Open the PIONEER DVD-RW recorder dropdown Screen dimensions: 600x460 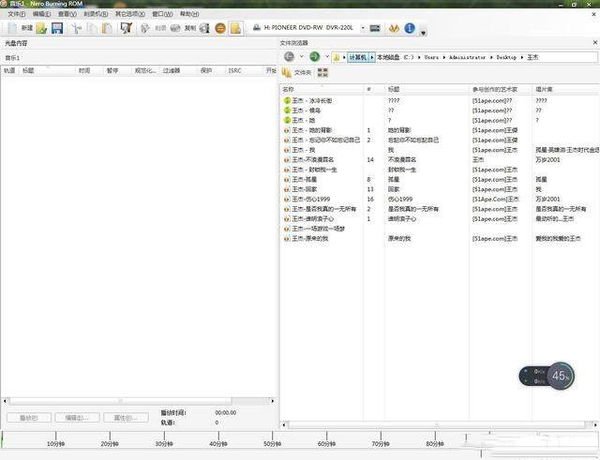[x=364, y=28]
